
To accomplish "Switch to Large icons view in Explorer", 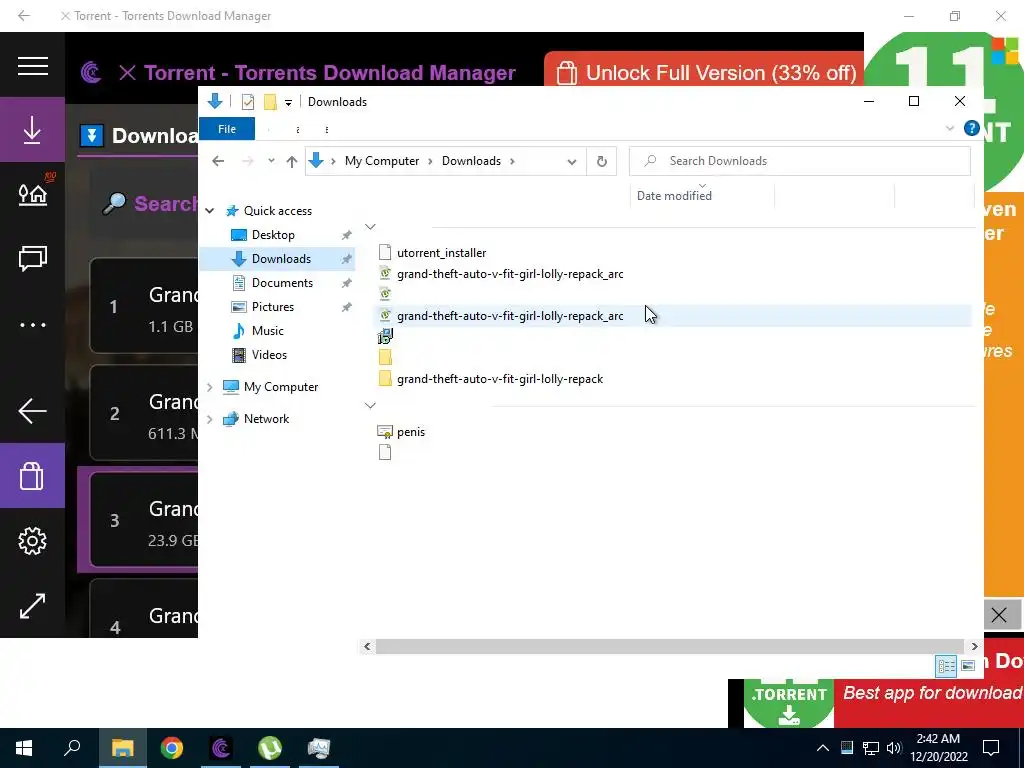I will 968,665.
